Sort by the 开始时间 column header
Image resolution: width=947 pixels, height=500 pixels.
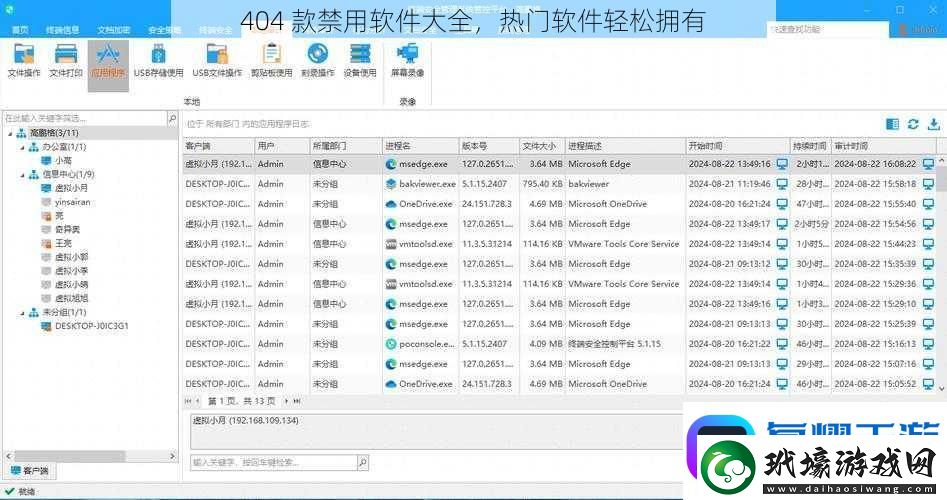point(737,146)
